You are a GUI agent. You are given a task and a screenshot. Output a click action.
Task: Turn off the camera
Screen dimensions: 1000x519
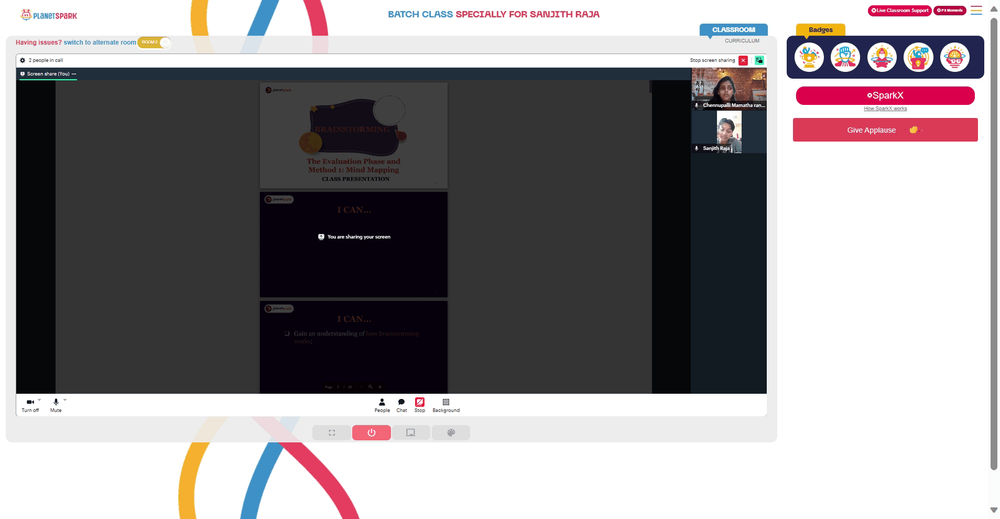30,405
